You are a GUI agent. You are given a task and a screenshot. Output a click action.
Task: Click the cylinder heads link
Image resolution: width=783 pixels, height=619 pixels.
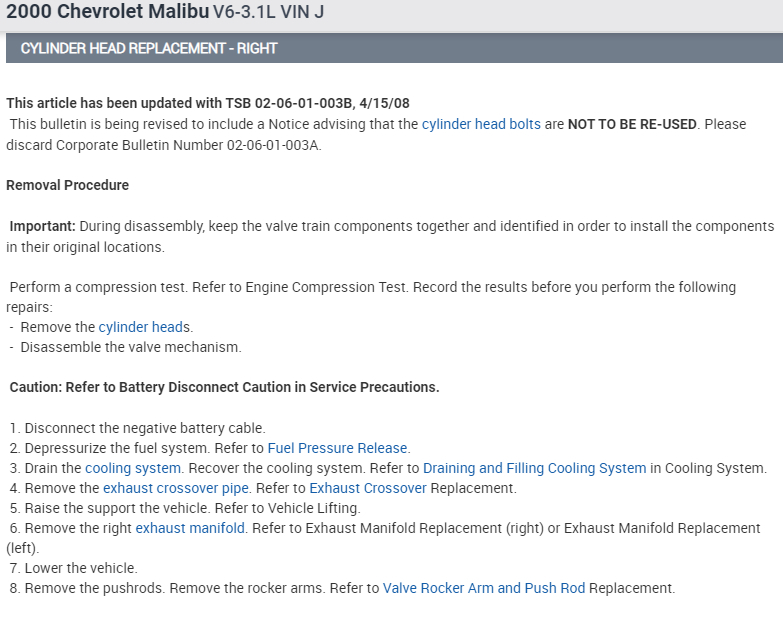coord(144,327)
